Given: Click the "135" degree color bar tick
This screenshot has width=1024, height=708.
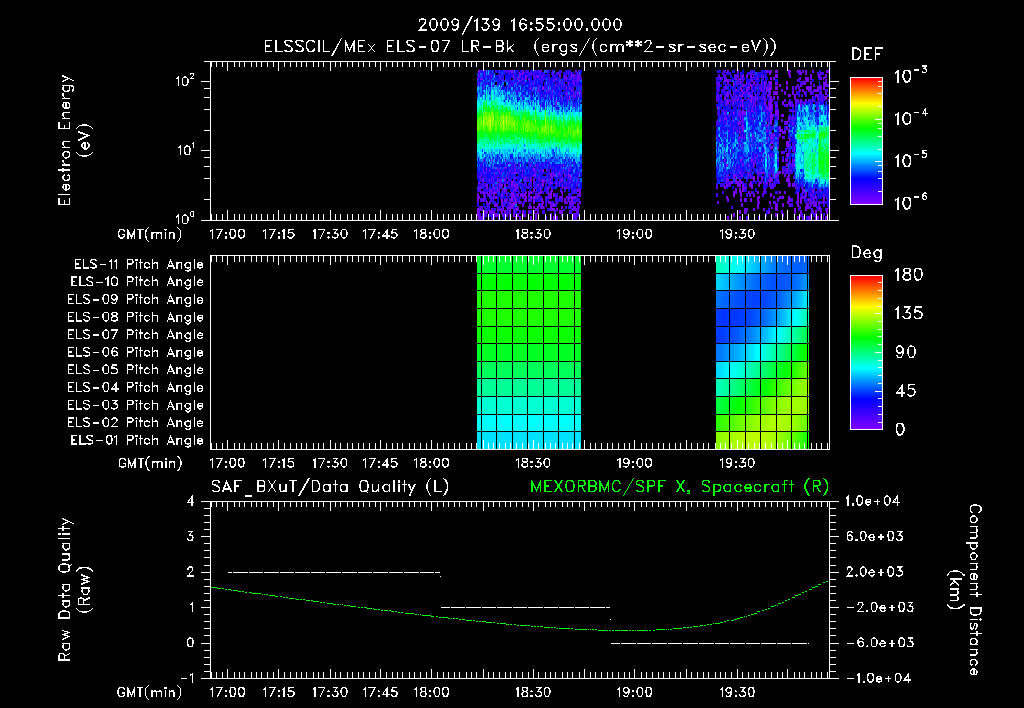Looking at the screenshot, I should pyautogui.click(x=908, y=313).
